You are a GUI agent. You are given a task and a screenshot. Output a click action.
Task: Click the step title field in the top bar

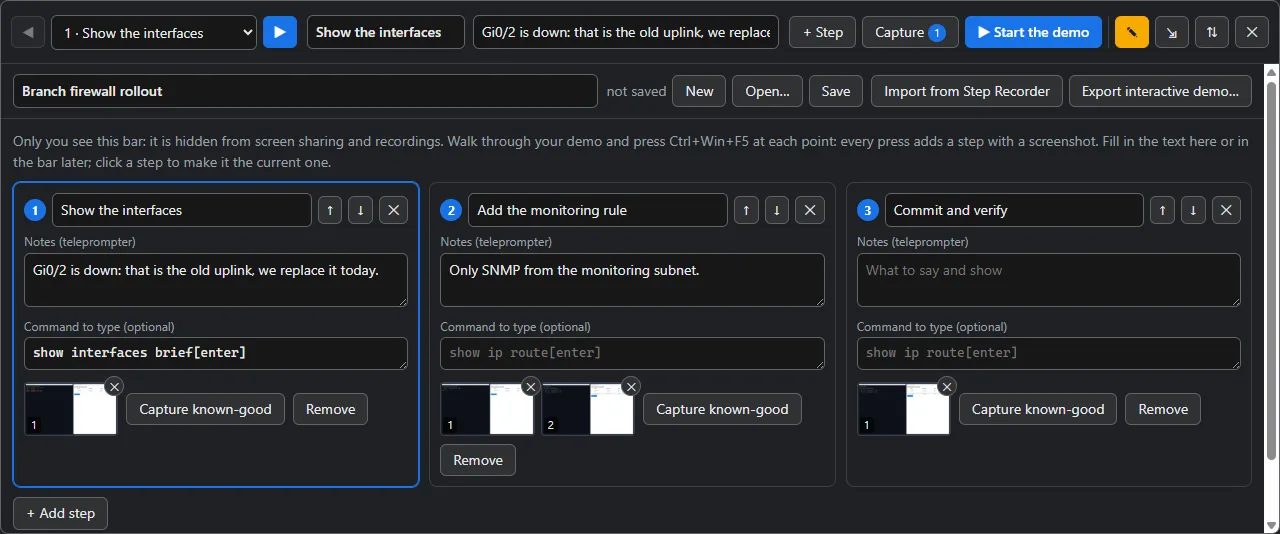(x=386, y=32)
